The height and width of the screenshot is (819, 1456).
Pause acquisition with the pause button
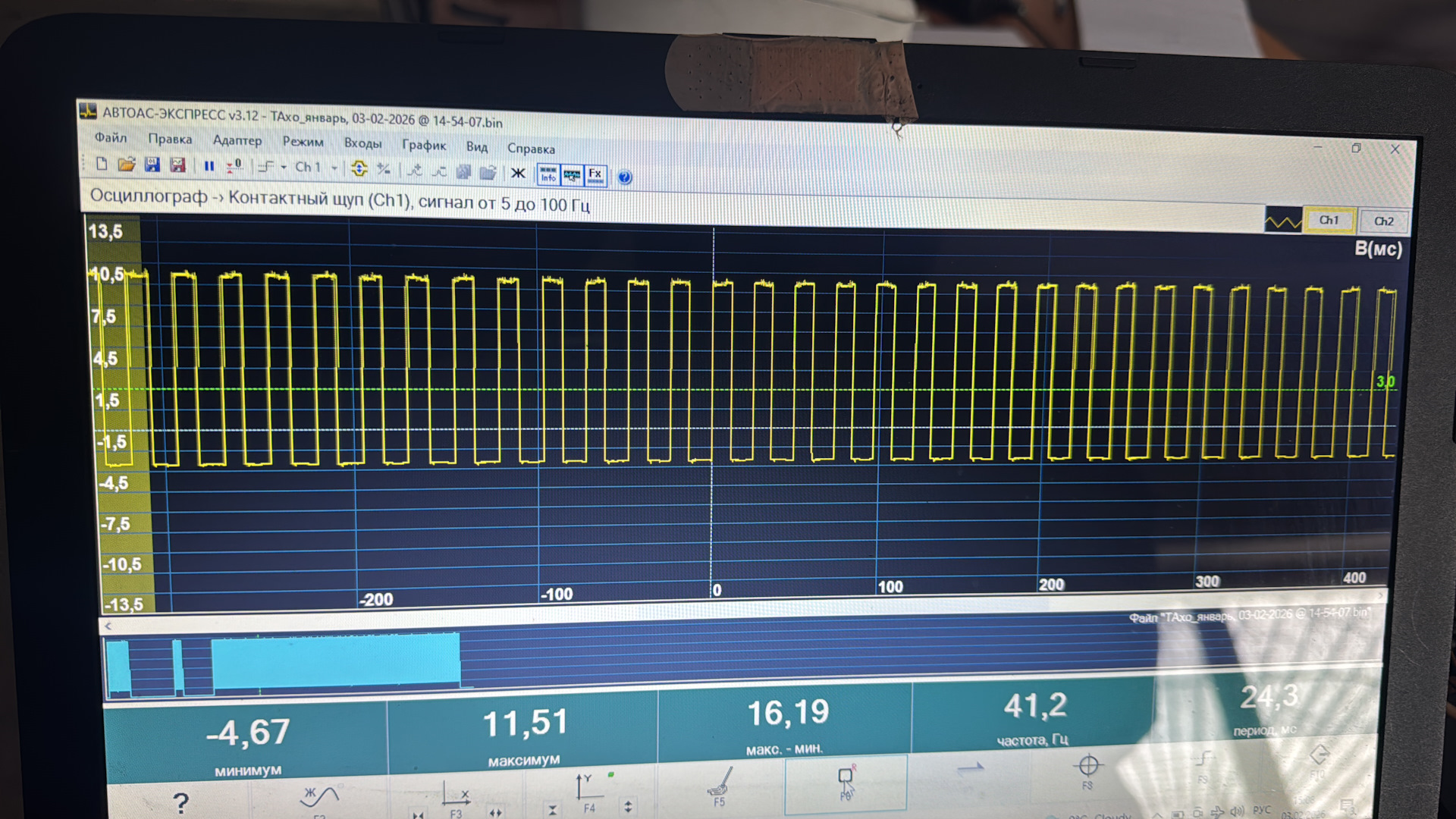tap(209, 166)
